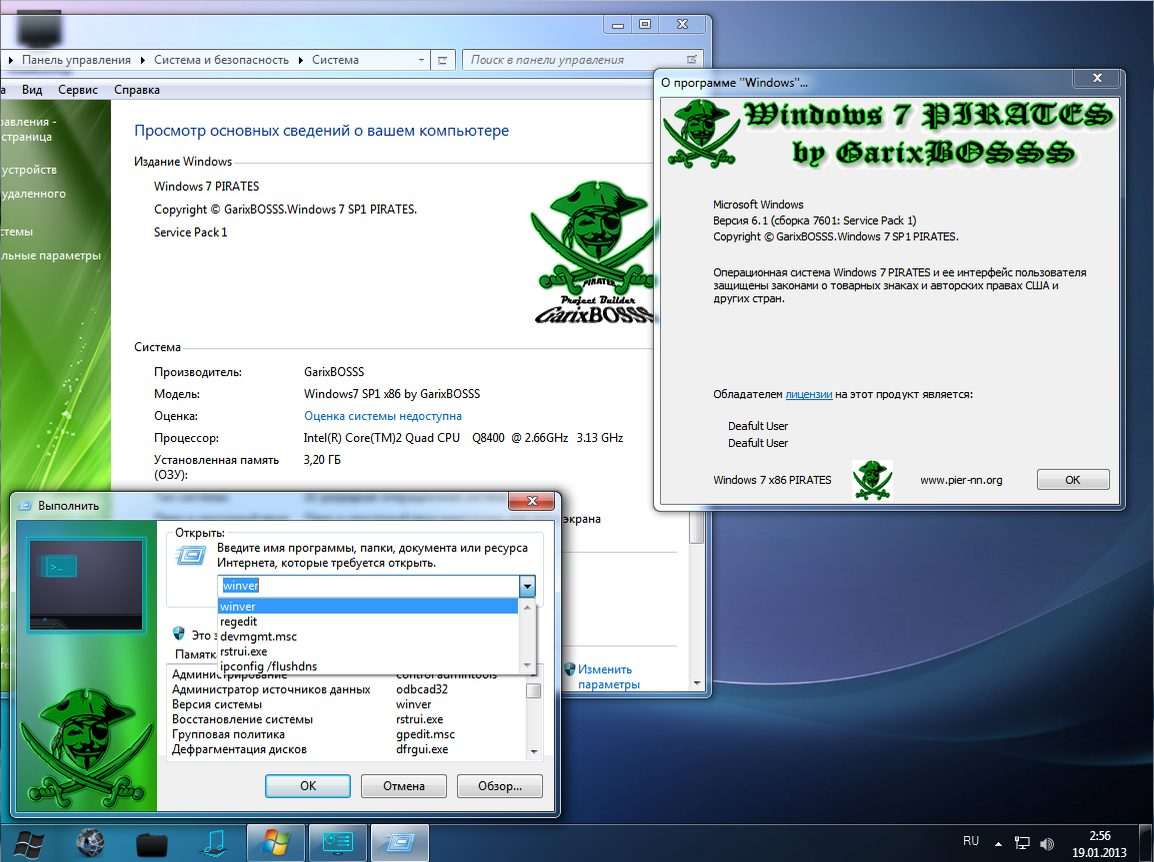Screen dimensions: 1154x862
Task: Click the breadcrumb arrow after Система и безопасность
Action: pos(300,60)
